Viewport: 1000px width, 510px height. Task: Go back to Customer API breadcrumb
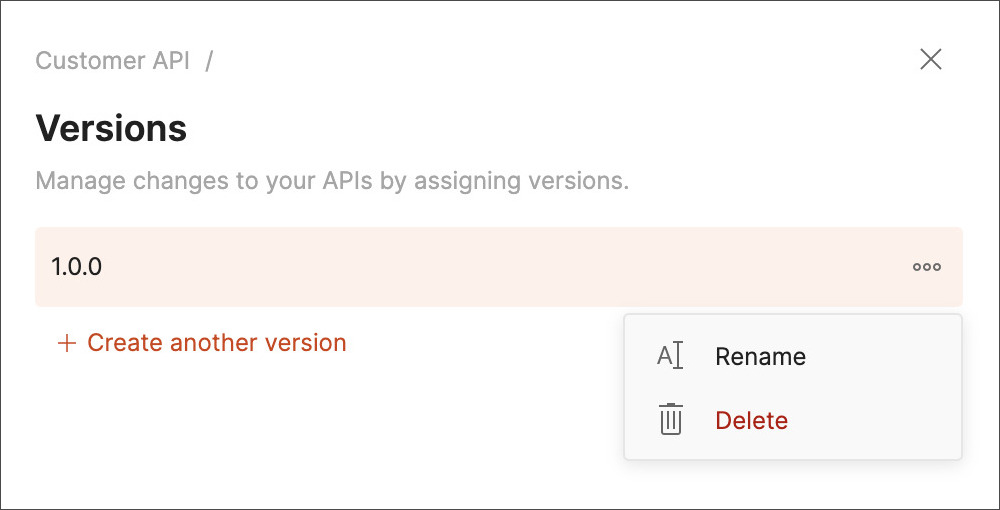click(112, 61)
